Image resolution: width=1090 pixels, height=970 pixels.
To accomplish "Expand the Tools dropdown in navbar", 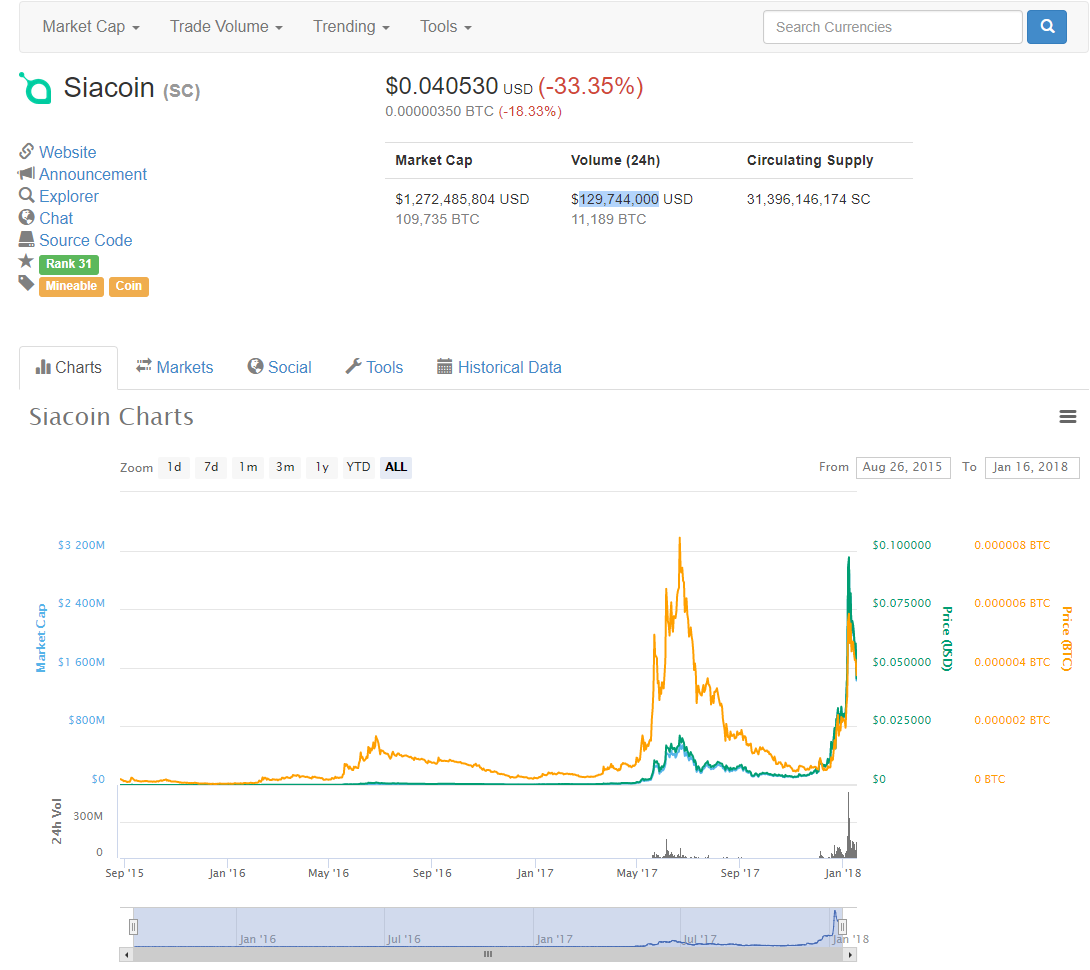I will [x=446, y=27].
